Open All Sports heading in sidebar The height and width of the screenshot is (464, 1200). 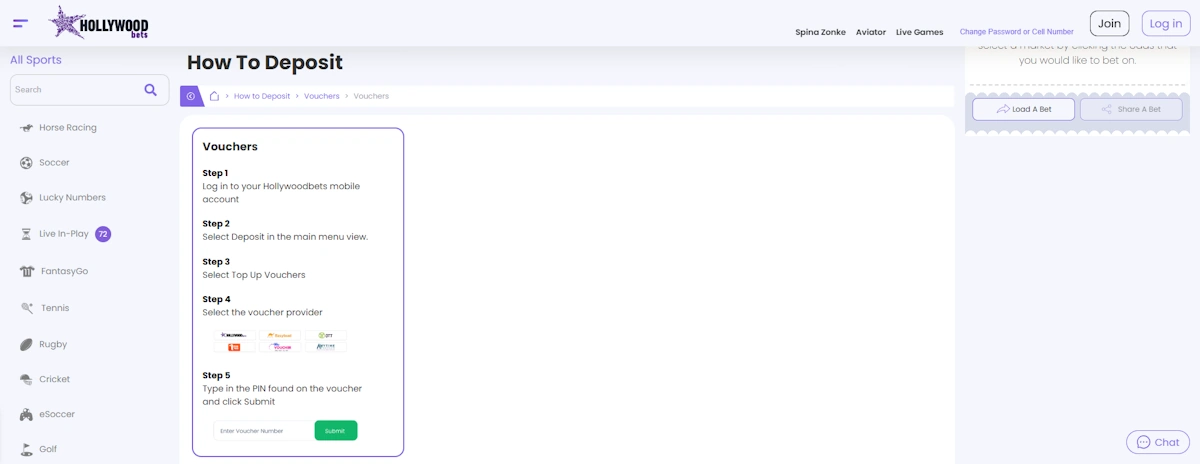click(x=36, y=60)
